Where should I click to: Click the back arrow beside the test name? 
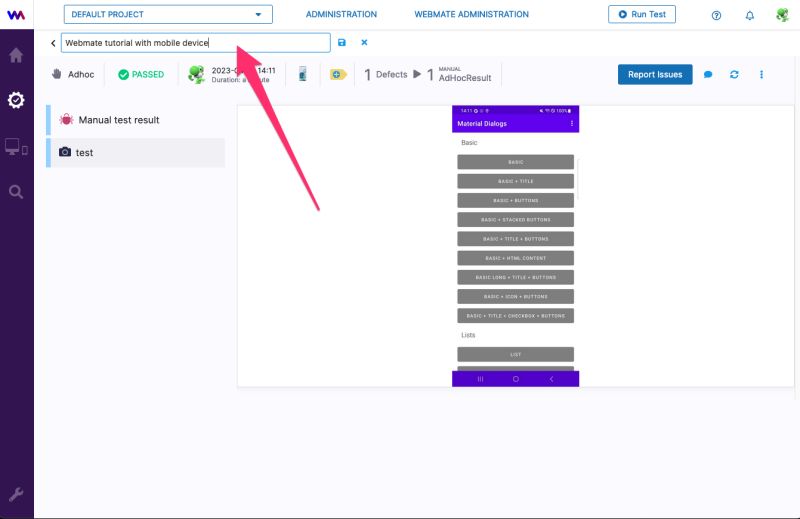[53, 43]
